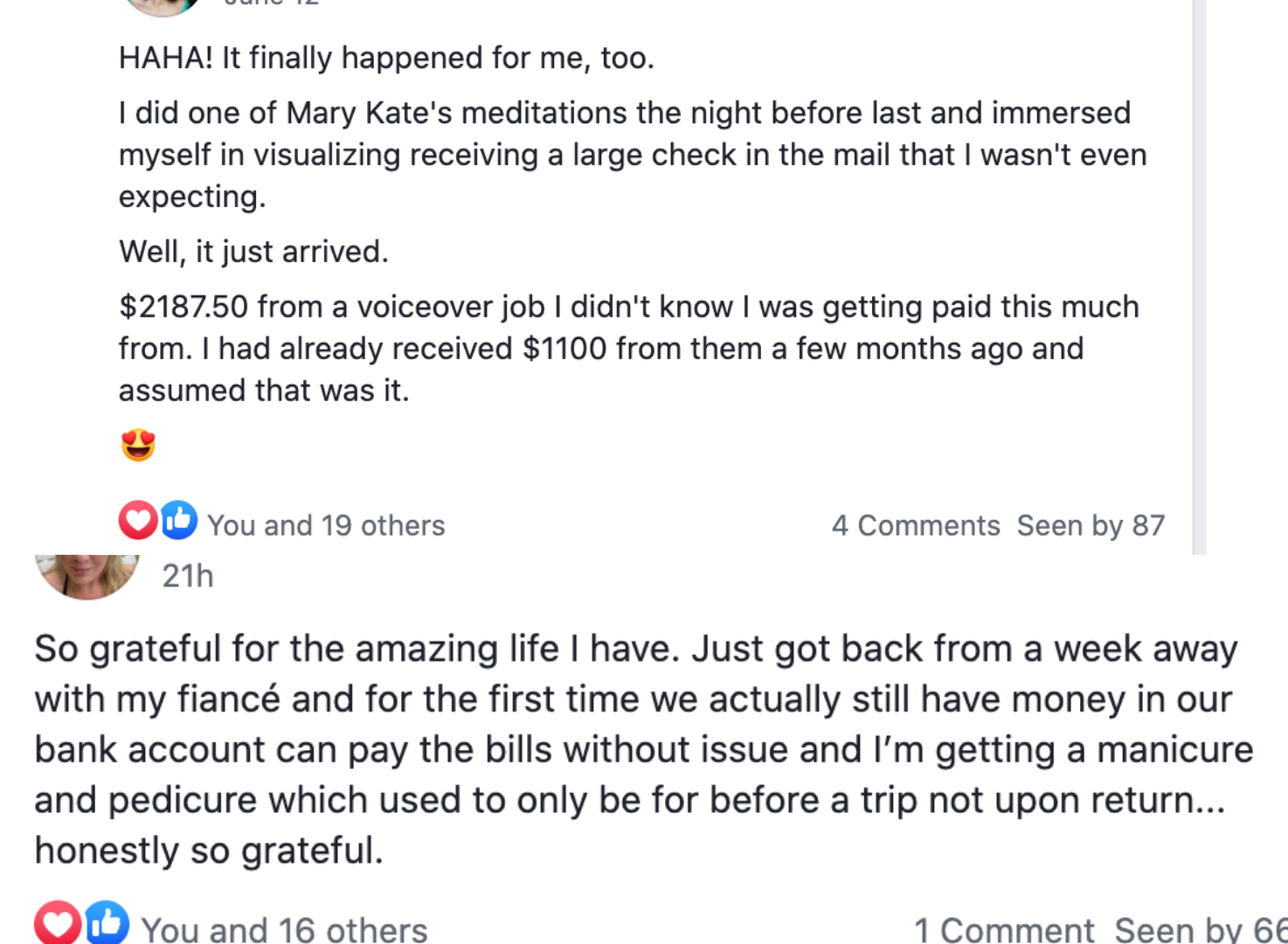Click the vertical scrollbar beside the top post
The width and height of the screenshot is (1288, 944).
click(x=1199, y=262)
